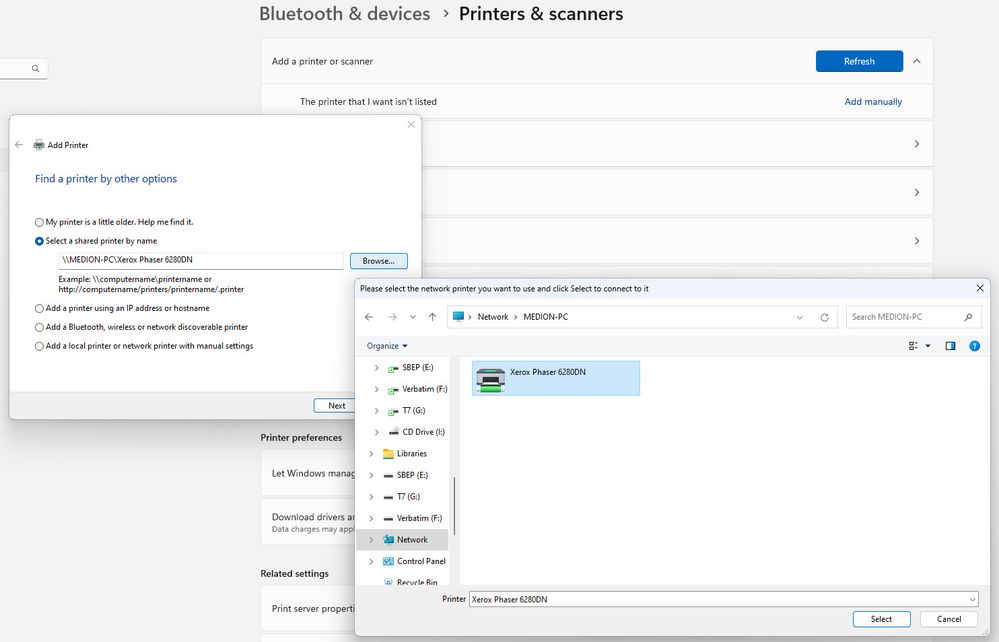Click the 'Add manually' link
Screen dimensions: 999x642
coord(872,102)
